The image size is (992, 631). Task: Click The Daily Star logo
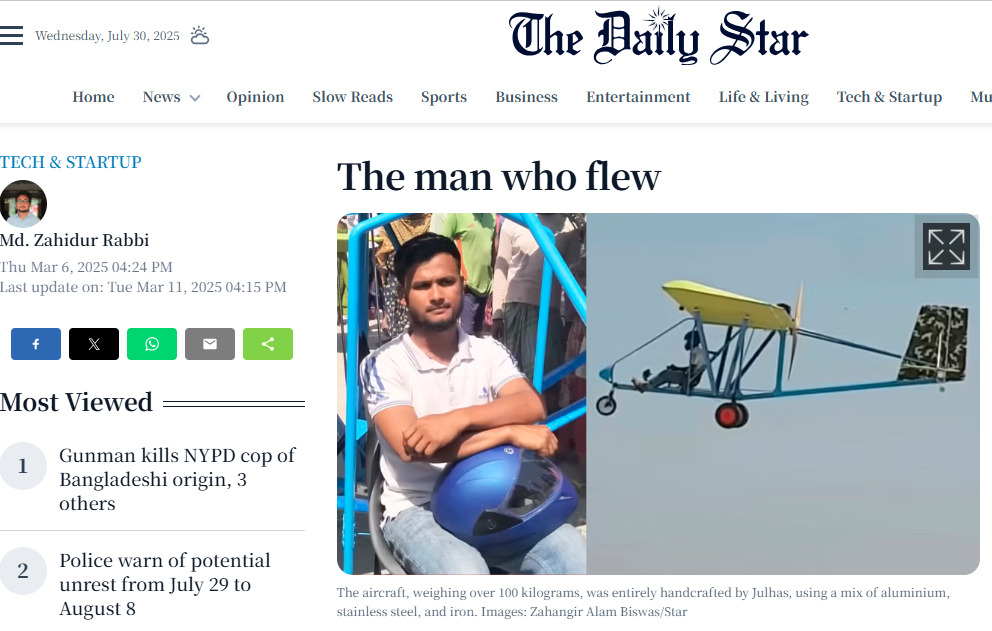coord(659,37)
